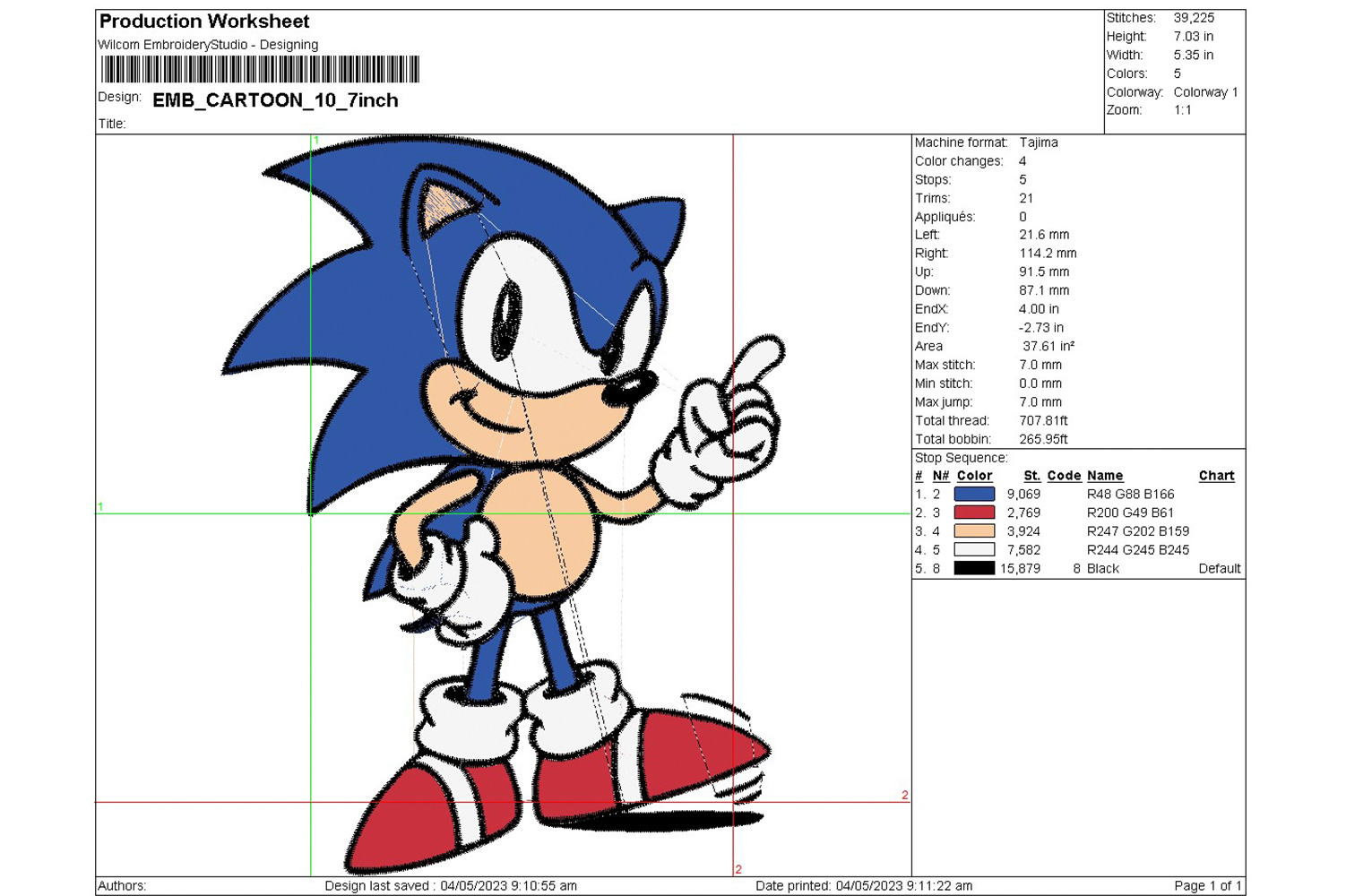
Task: Click the Chart column header
Action: pyautogui.click(x=1216, y=476)
